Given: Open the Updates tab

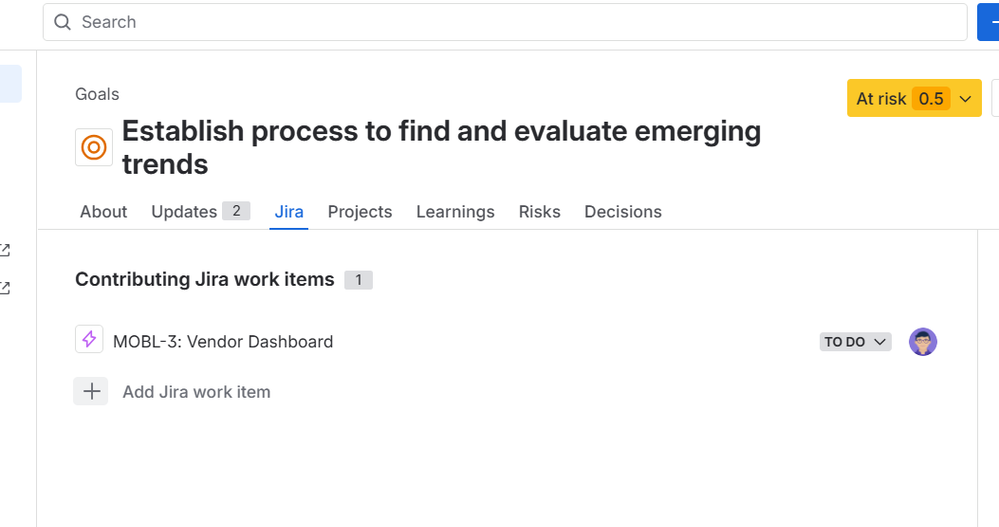Looking at the screenshot, I should point(184,212).
